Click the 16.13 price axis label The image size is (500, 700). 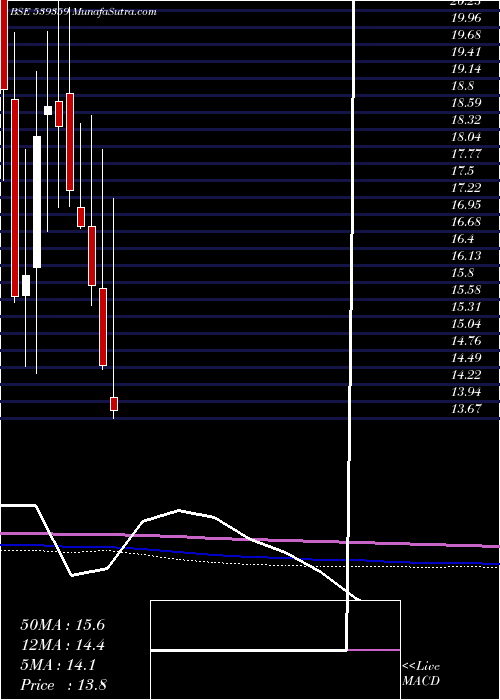click(x=466, y=256)
